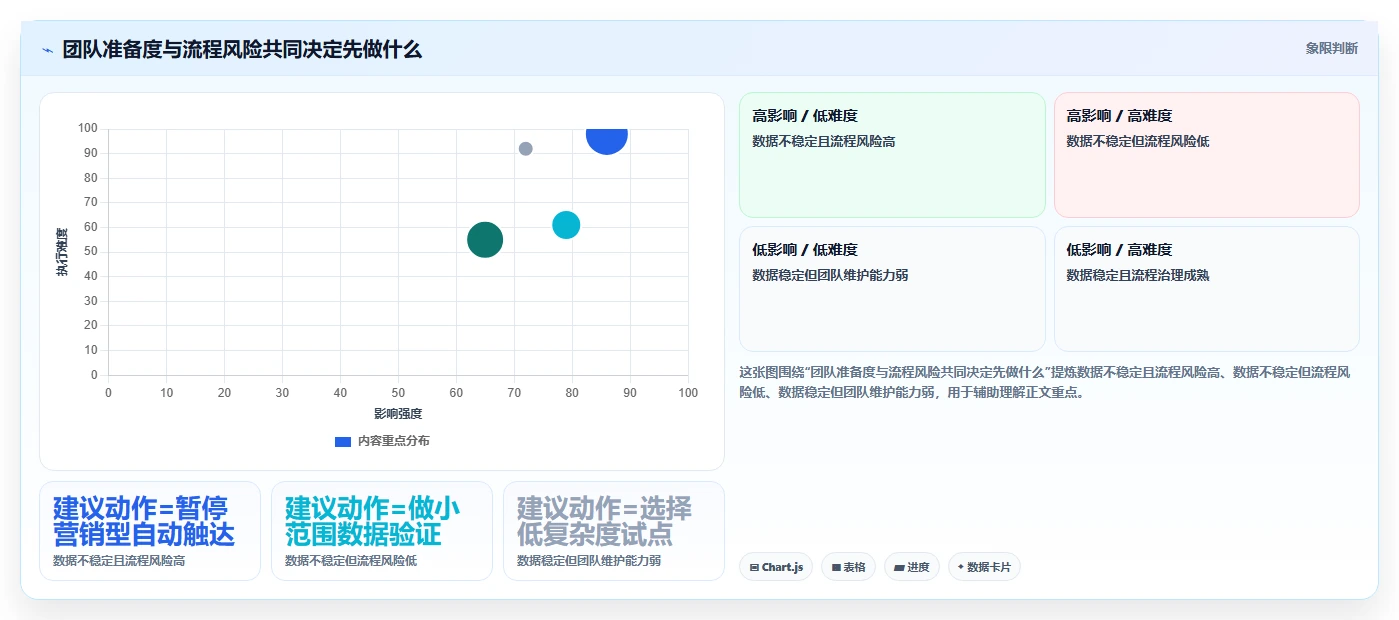Open the 高影响 / 低难度 quadrant card
This screenshot has height=620, width=1399.
click(892, 155)
